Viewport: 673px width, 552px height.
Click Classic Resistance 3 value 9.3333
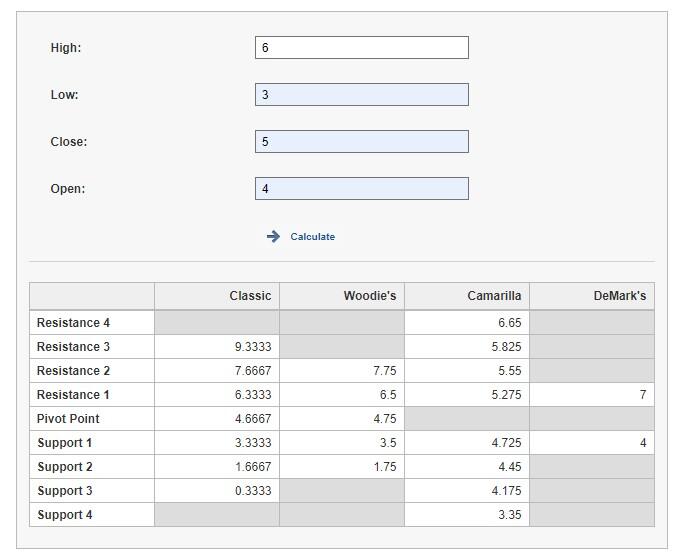click(x=253, y=346)
